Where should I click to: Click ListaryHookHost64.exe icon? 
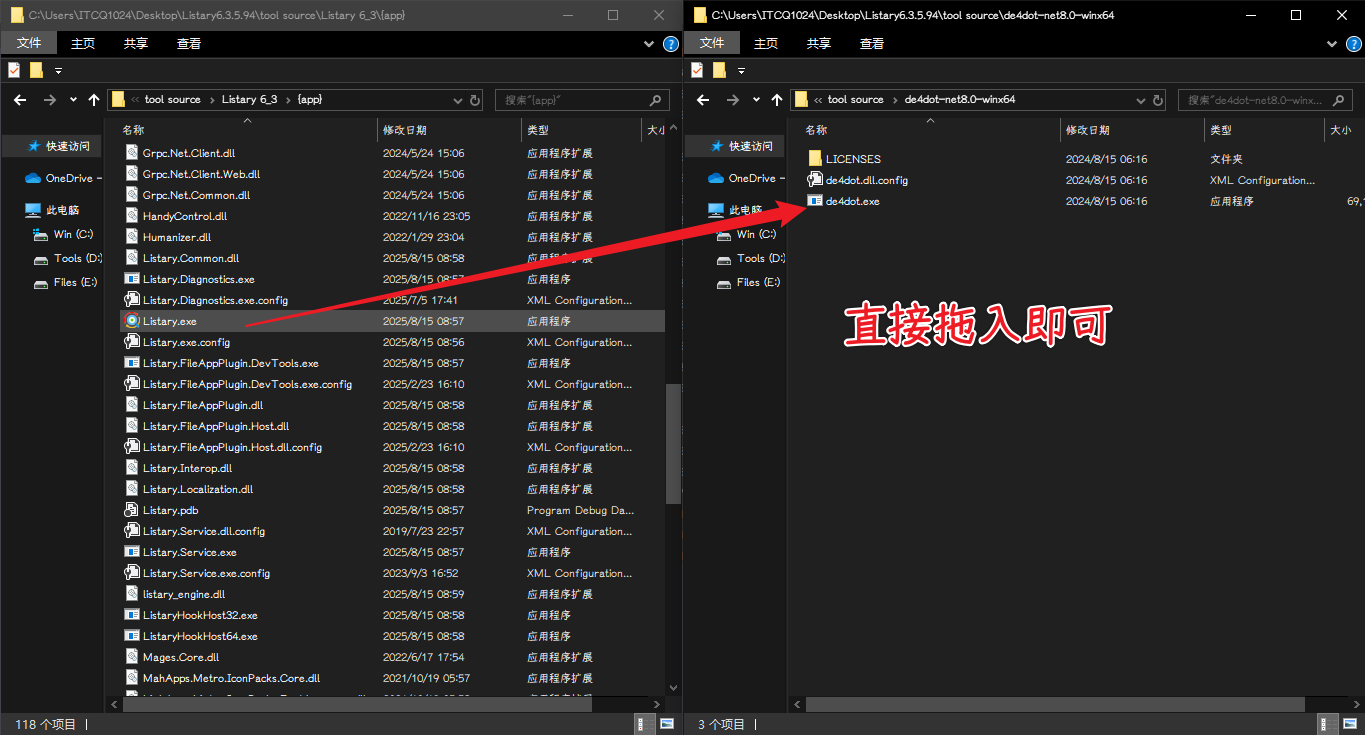click(131, 636)
